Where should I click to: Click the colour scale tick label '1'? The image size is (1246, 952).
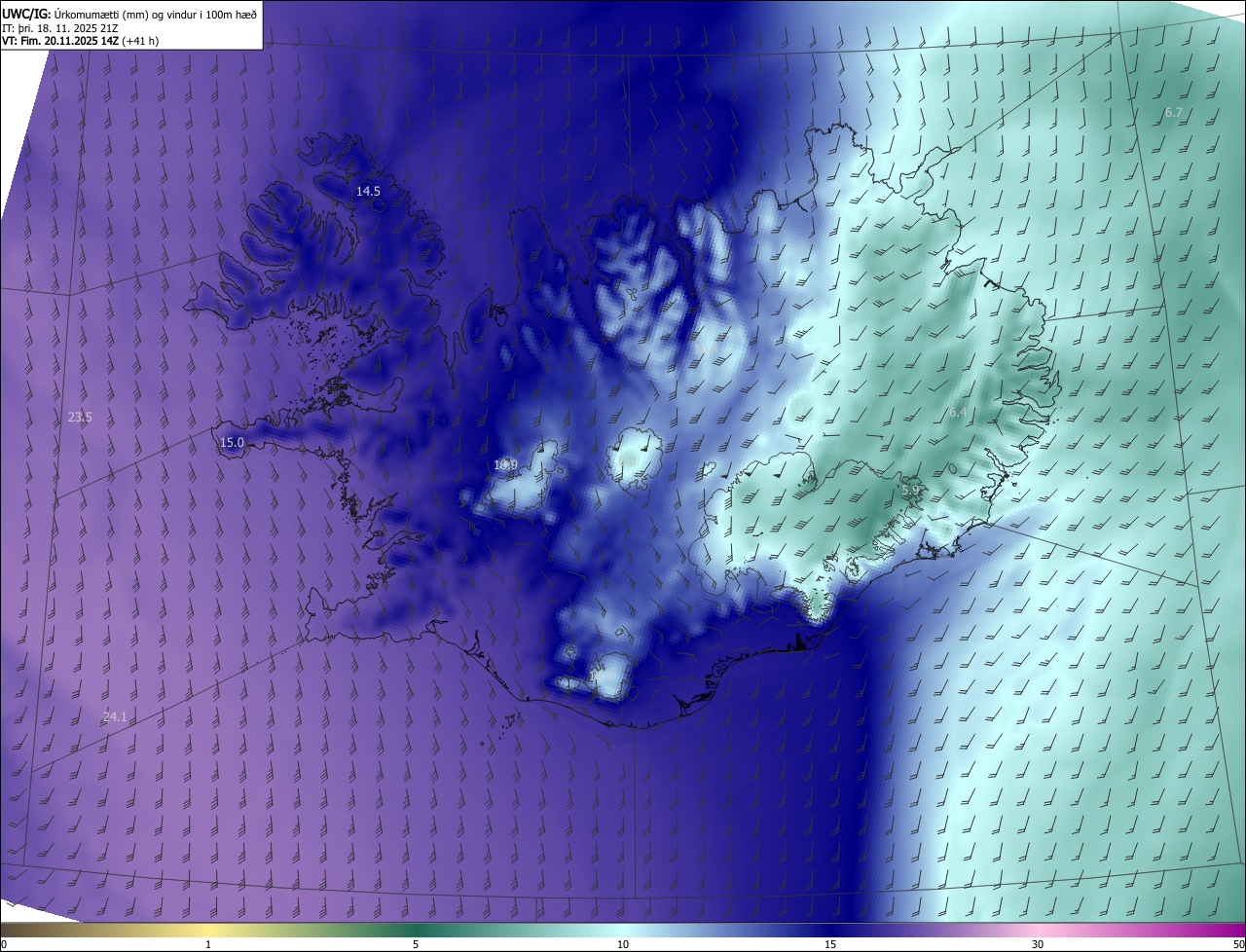(208, 944)
